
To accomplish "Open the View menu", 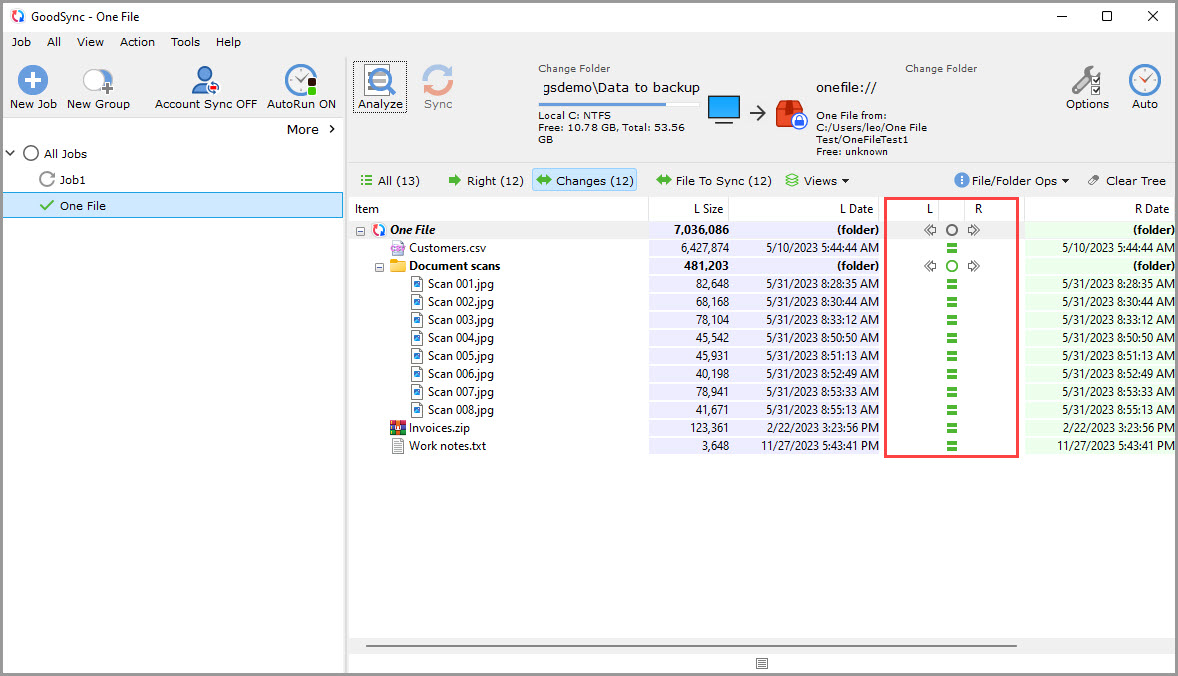I will pos(90,42).
